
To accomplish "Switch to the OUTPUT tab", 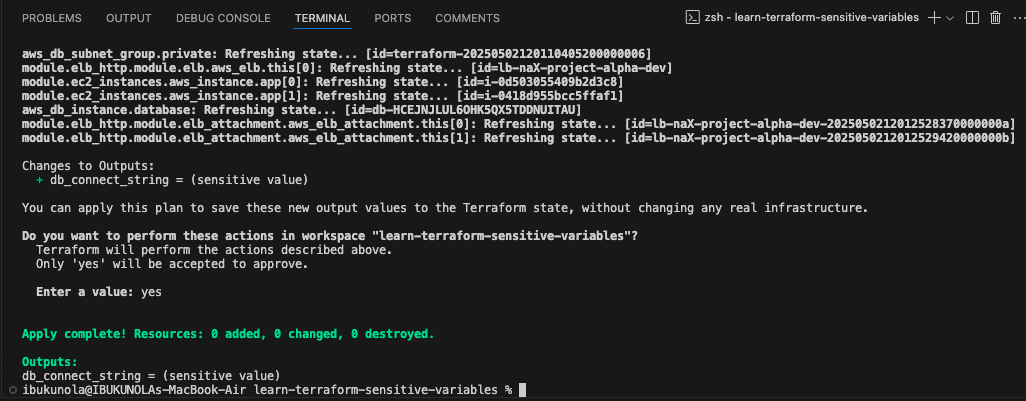I will [129, 18].
